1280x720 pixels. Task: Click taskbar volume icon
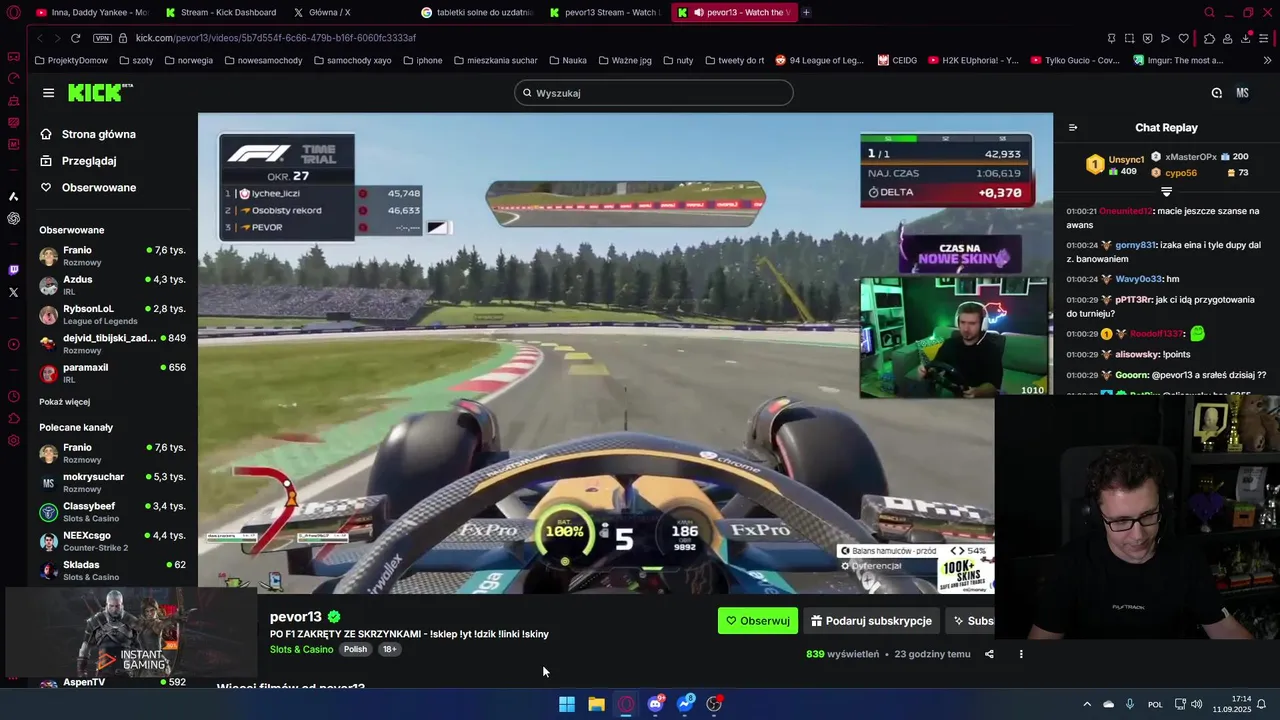click(1196, 704)
